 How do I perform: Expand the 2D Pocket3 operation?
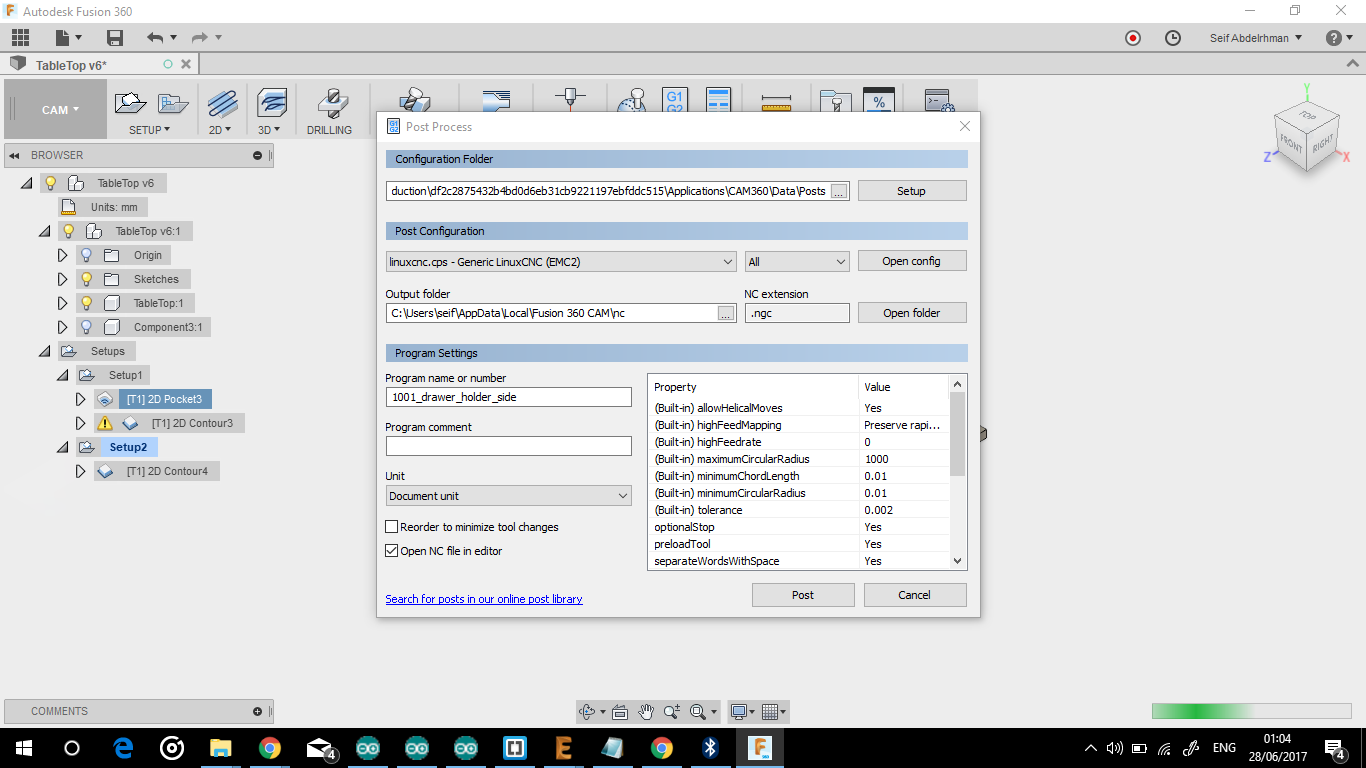point(81,399)
